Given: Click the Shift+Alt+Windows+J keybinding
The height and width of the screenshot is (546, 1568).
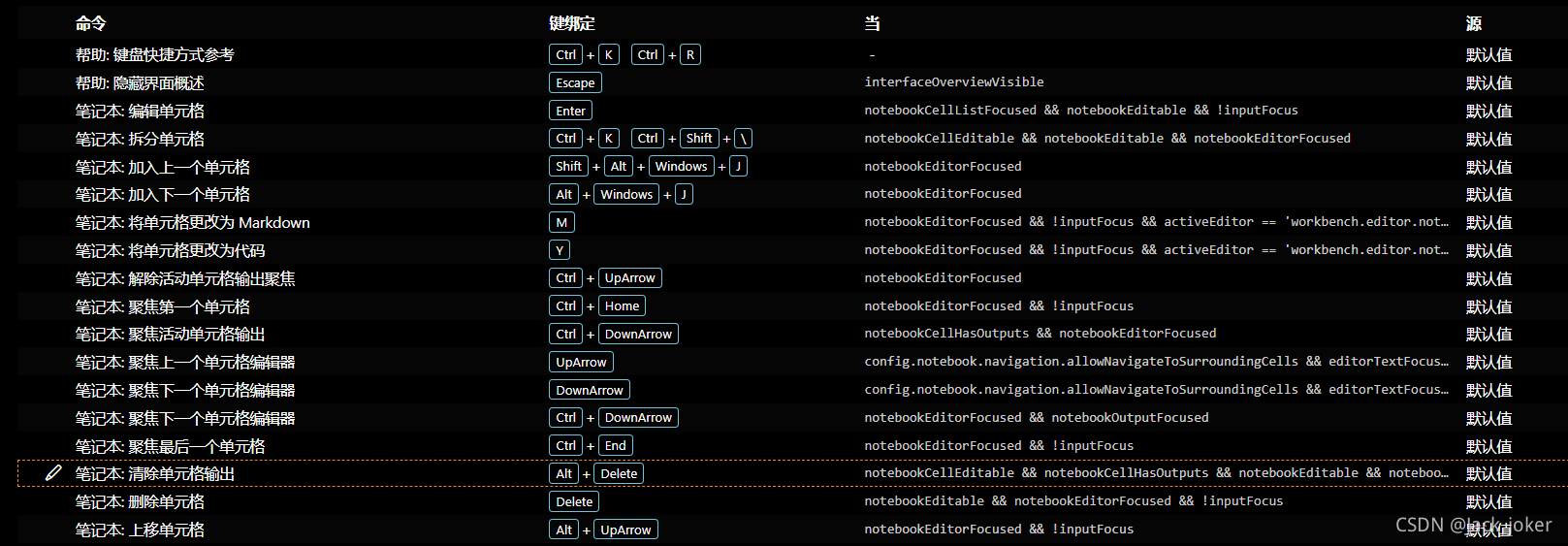Looking at the screenshot, I should 648,167.
